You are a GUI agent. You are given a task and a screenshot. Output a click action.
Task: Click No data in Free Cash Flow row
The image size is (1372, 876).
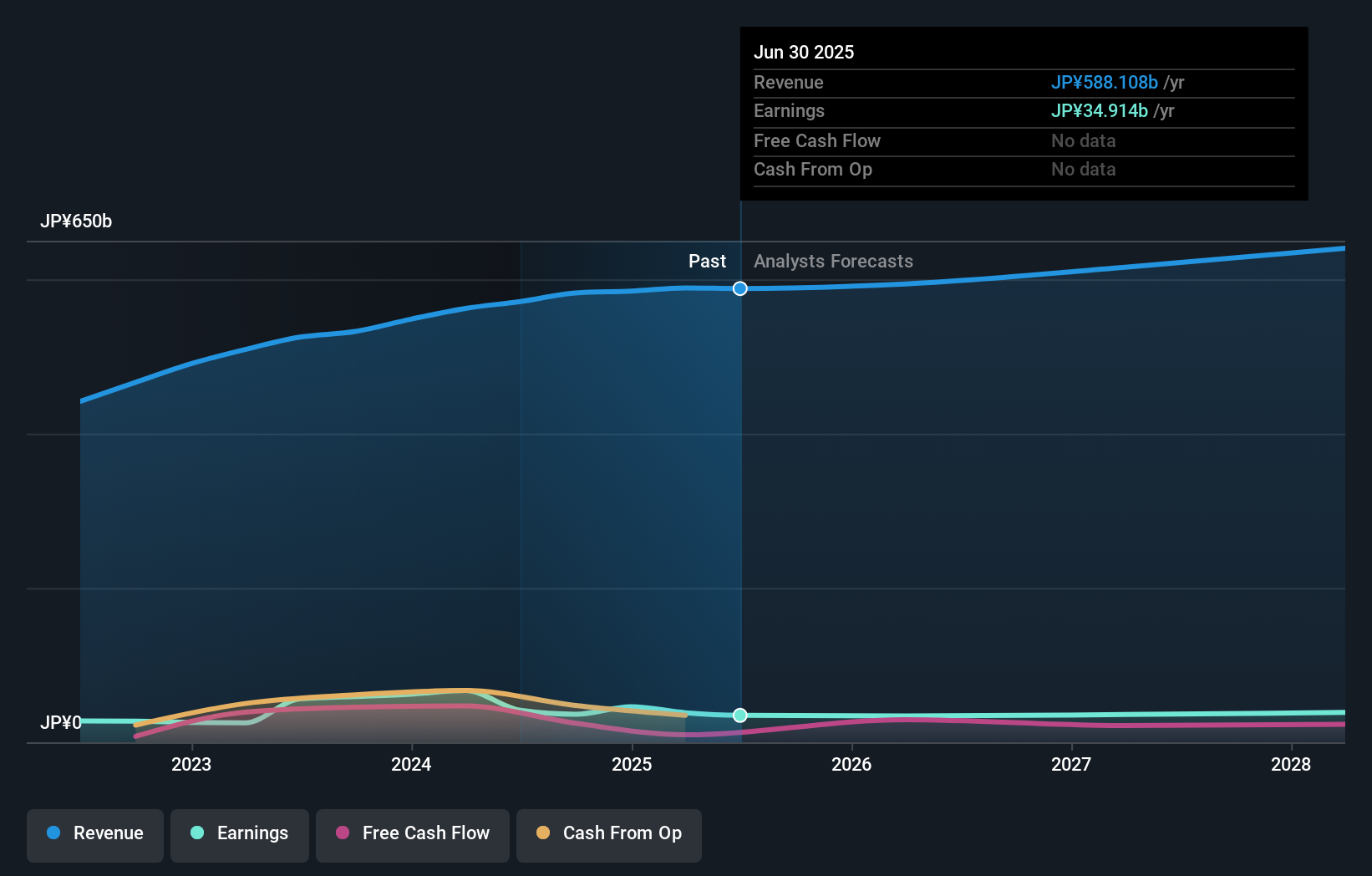1084,140
